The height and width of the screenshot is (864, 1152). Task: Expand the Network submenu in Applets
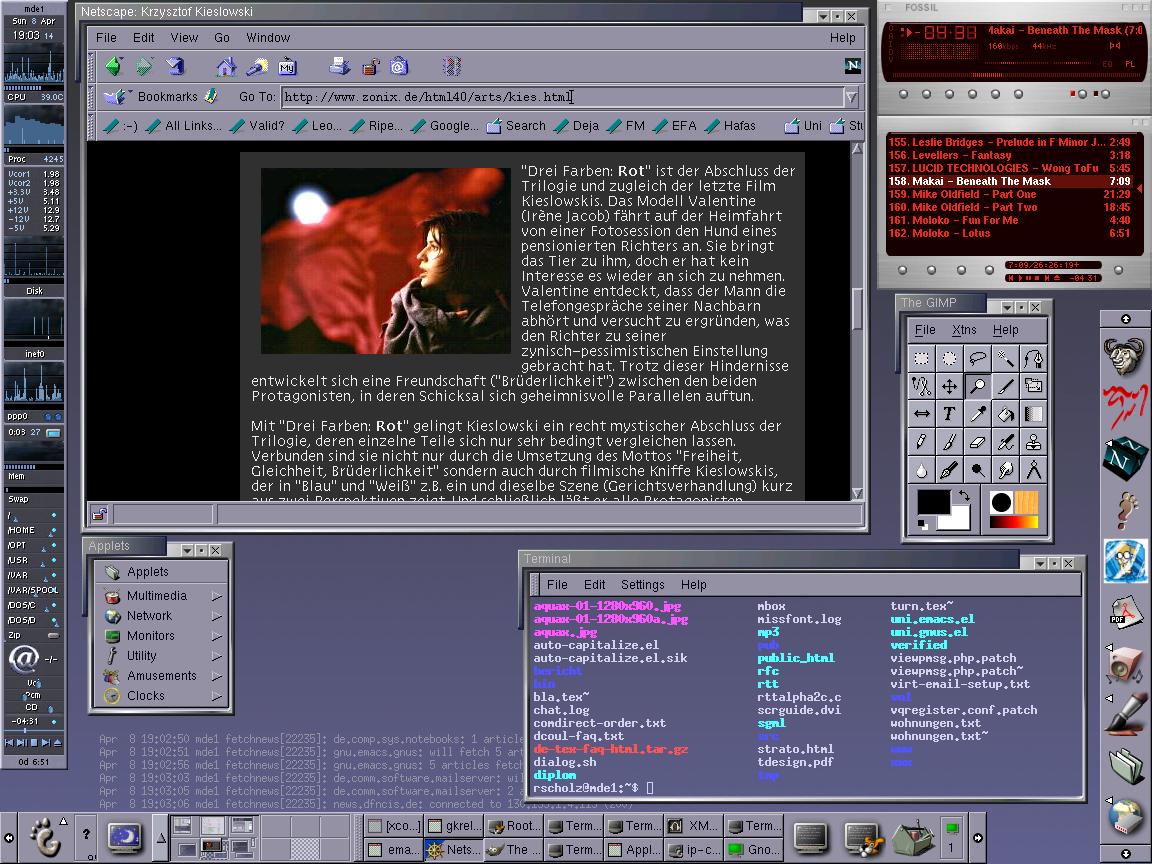pyautogui.click(x=161, y=616)
